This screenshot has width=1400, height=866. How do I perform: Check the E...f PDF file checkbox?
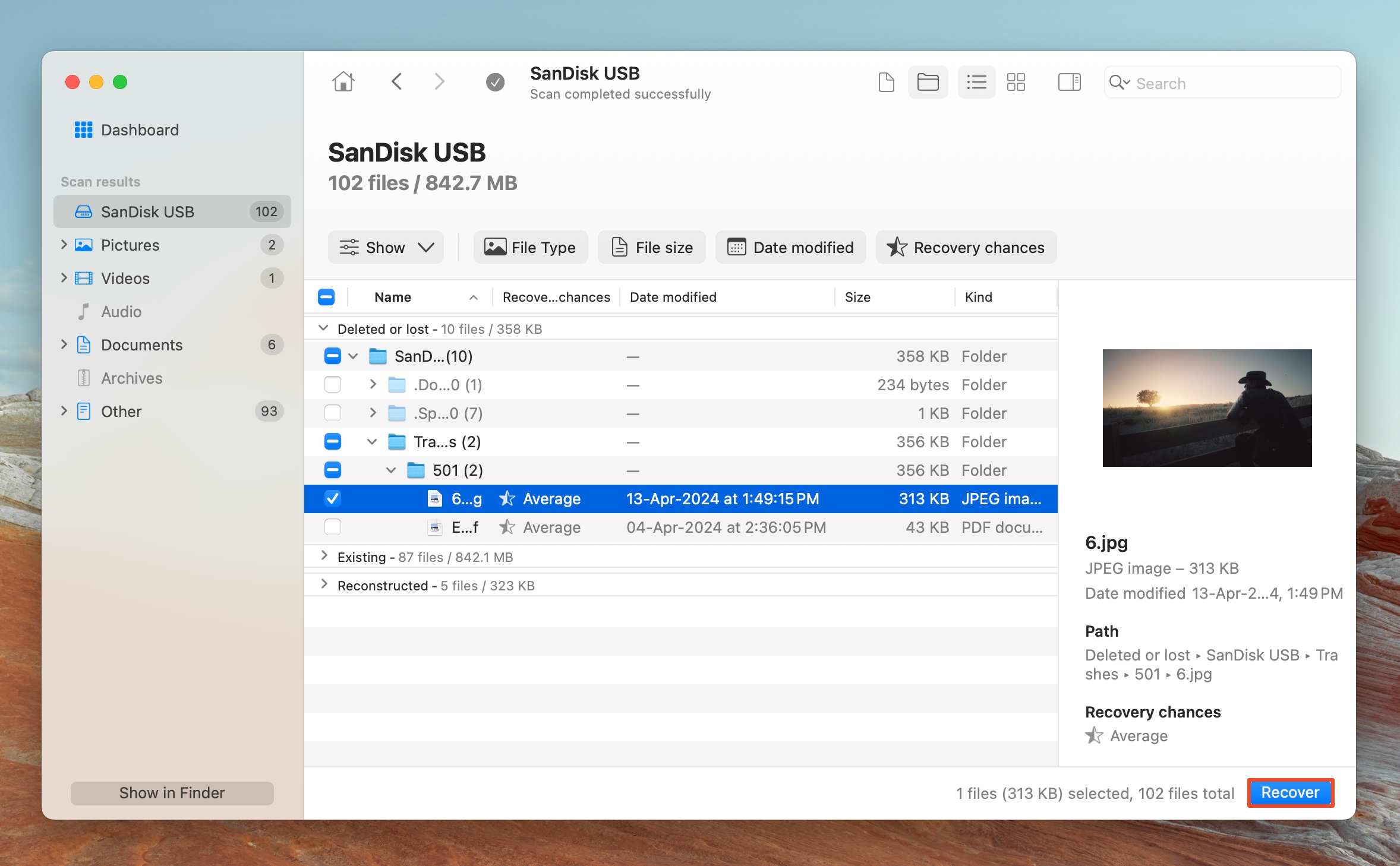tap(333, 527)
